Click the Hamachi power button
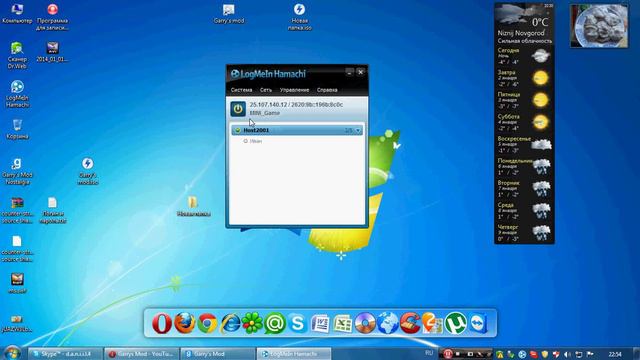Screen dimensions: 640x360 click(238, 109)
